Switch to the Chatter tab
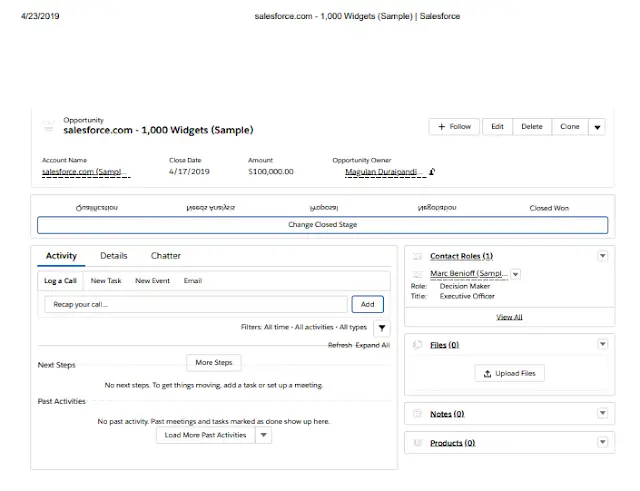This screenshot has height=491, width=640. point(166,256)
